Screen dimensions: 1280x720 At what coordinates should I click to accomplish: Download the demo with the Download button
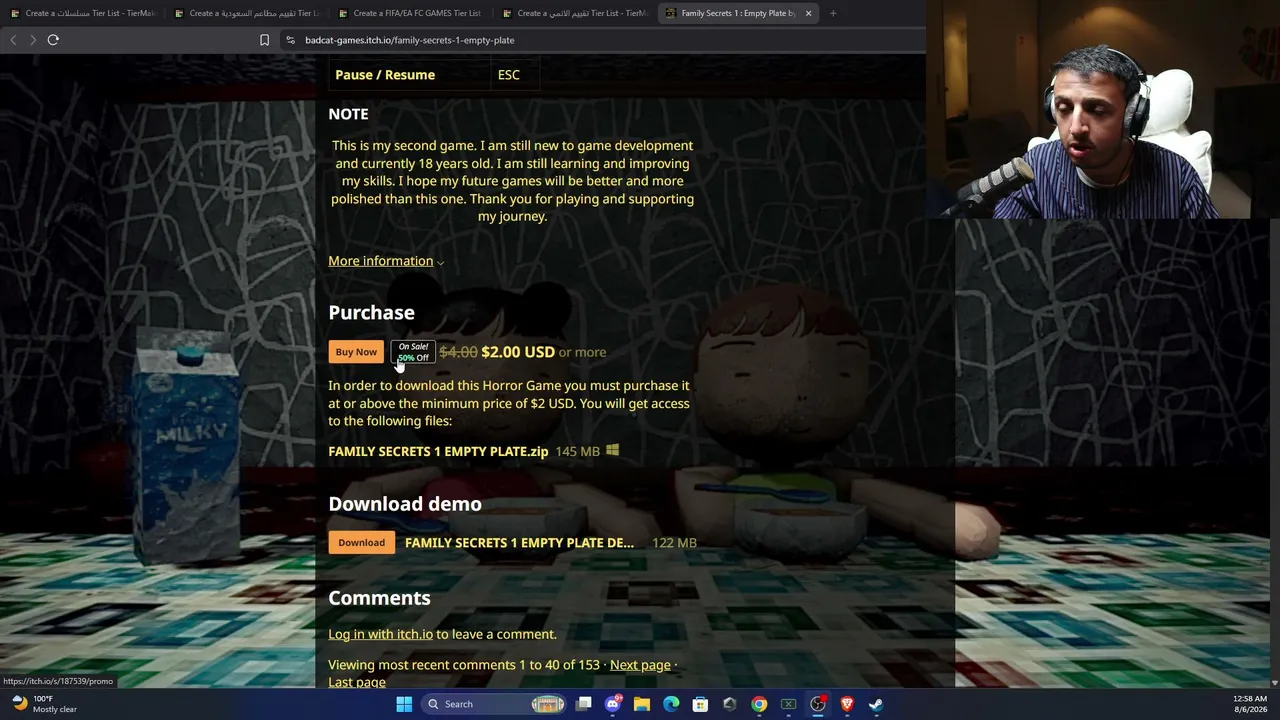click(361, 543)
